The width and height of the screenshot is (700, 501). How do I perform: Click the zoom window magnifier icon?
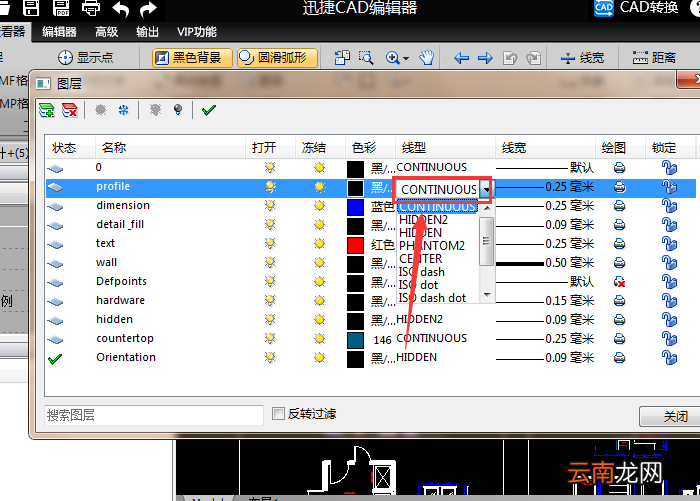click(366, 58)
